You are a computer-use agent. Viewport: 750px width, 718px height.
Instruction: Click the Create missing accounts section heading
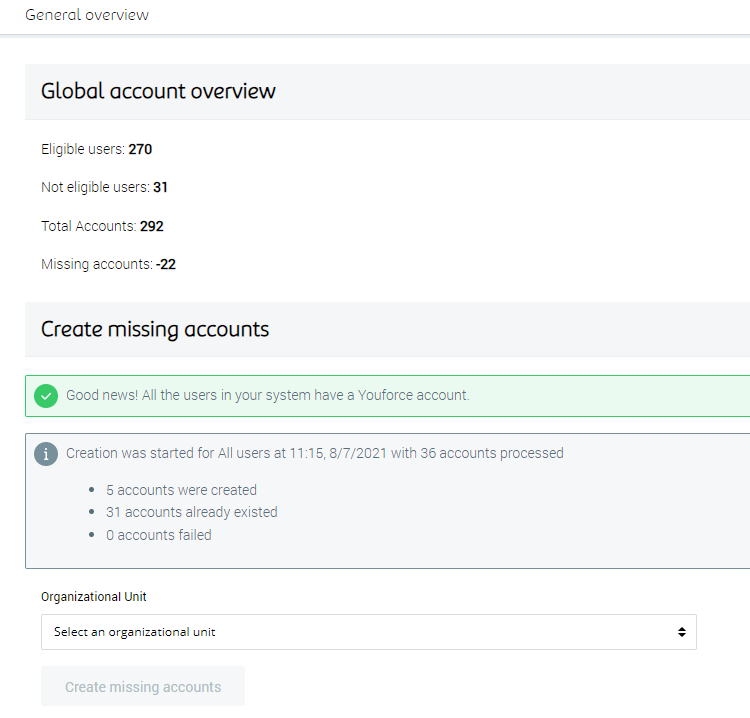click(x=155, y=329)
